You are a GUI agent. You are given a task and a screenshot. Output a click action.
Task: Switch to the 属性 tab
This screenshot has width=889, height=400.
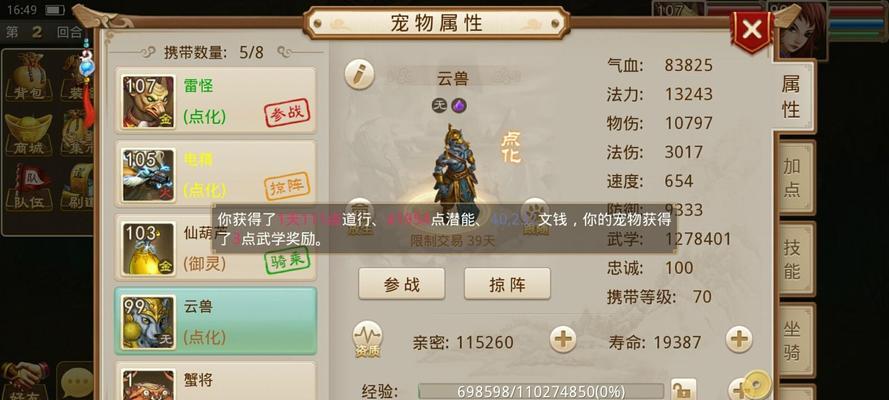click(x=791, y=96)
